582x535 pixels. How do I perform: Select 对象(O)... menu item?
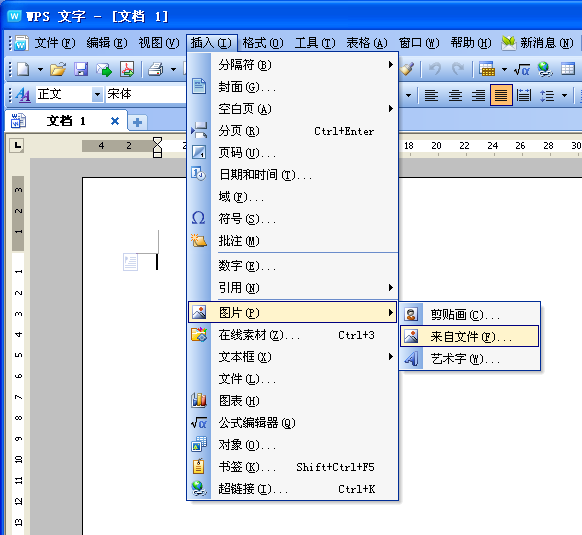coord(293,444)
